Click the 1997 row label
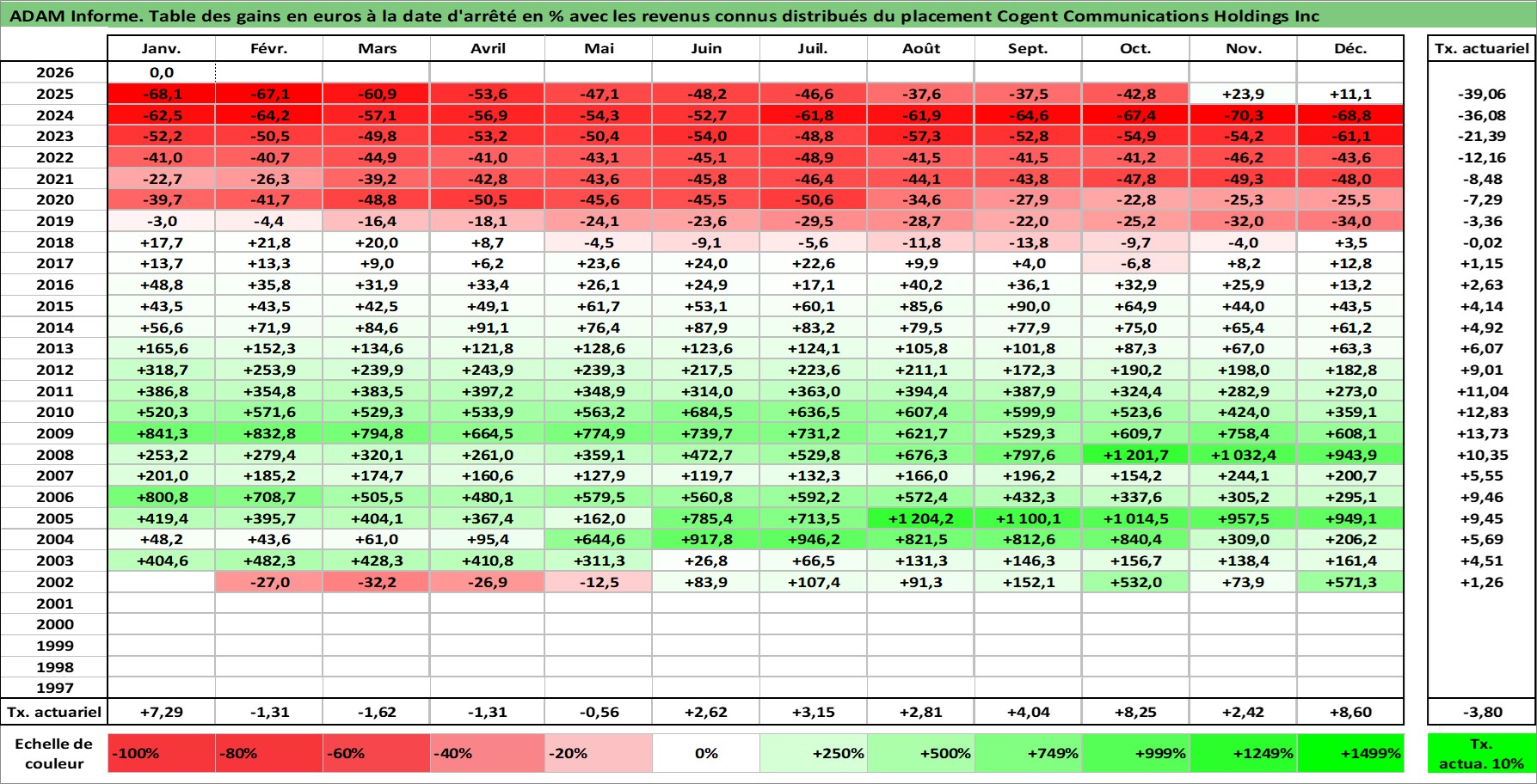Image resolution: width=1537 pixels, height=784 pixels. tap(54, 689)
